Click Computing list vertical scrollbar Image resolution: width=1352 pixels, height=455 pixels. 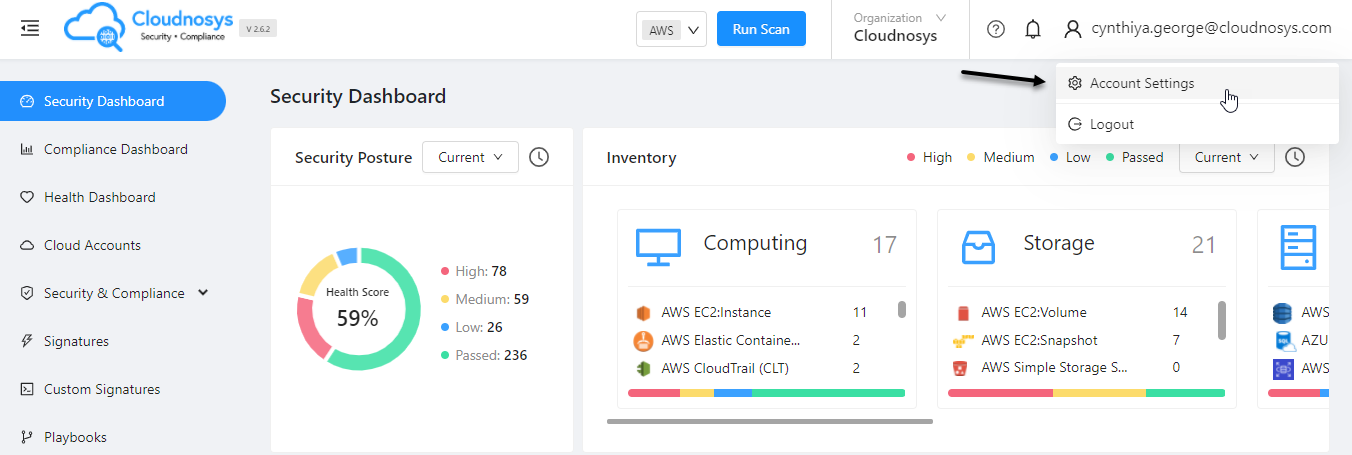click(902, 310)
